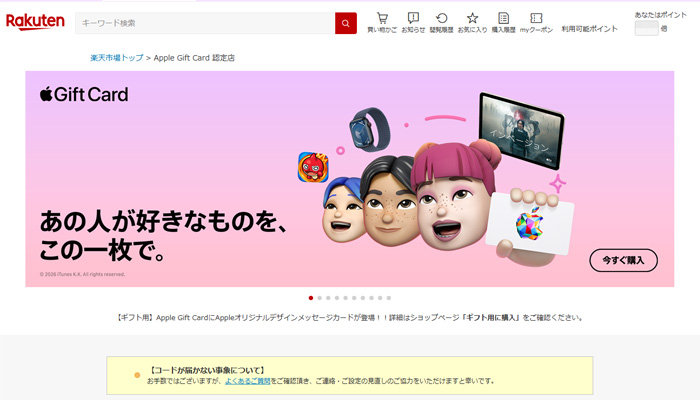Open browsing history (閲覧履歴) icon
Image resolution: width=700 pixels, height=400 pixels.
coord(441,22)
